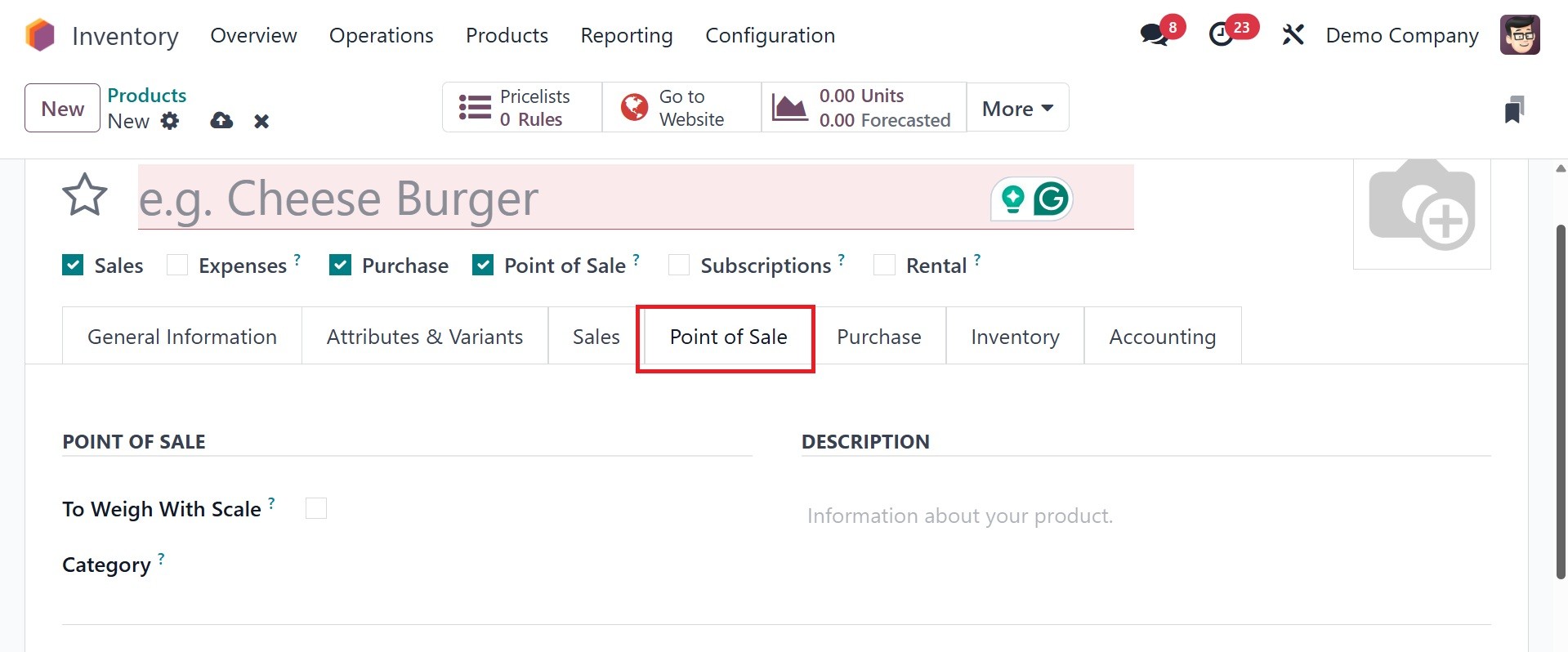This screenshot has height=652, width=1568.
Task: Tick the To Weigh With Scale checkbox
Action: click(316, 508)
